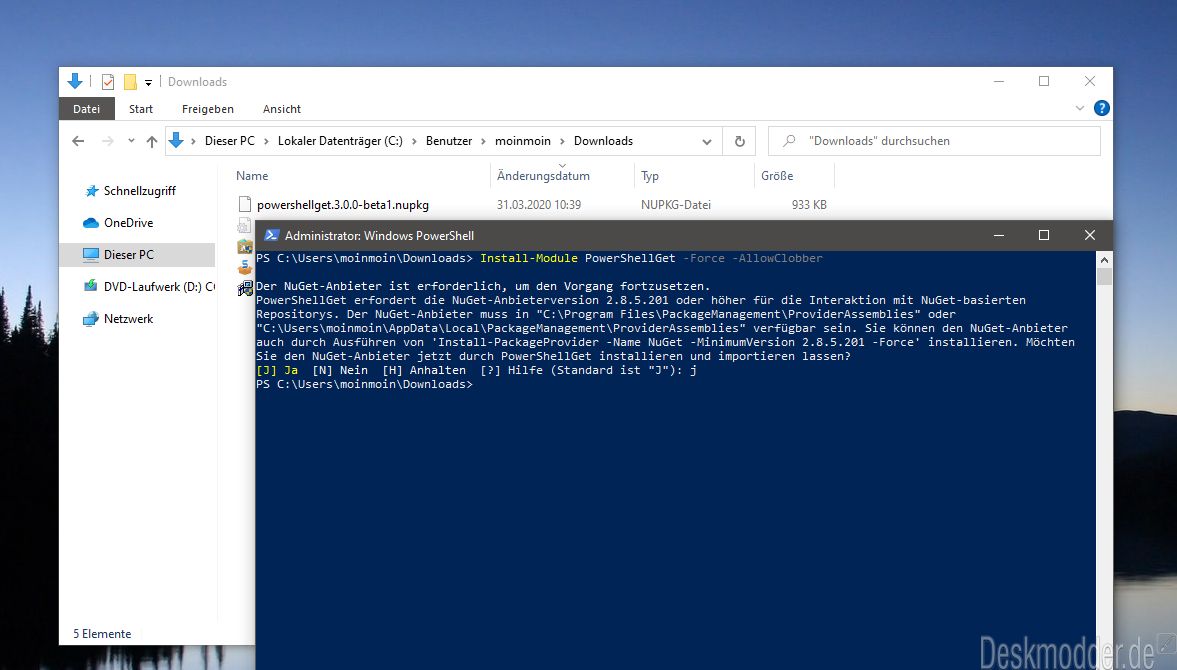
Task: Click the powershellget nupkg file icon
Action: (244, 204)
